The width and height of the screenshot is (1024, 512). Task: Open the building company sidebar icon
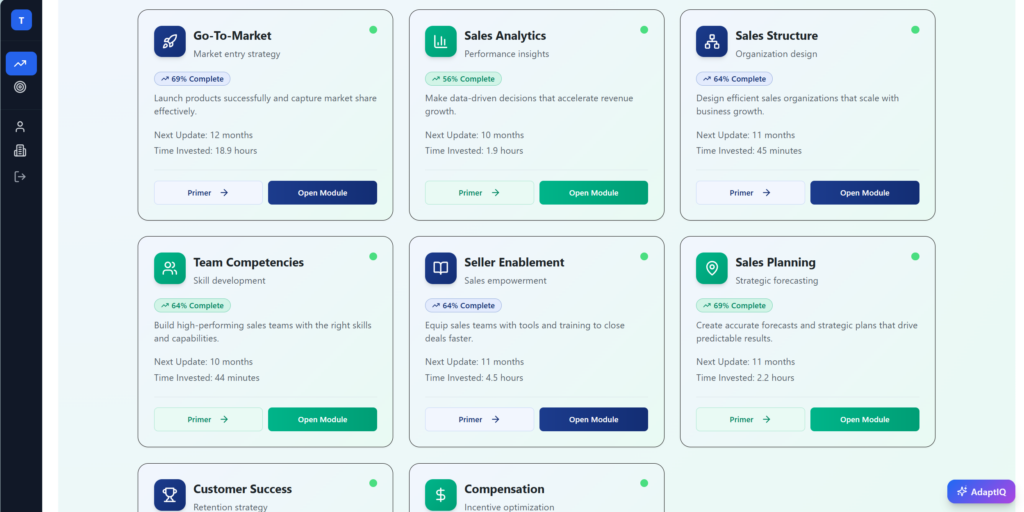(20, 151)
